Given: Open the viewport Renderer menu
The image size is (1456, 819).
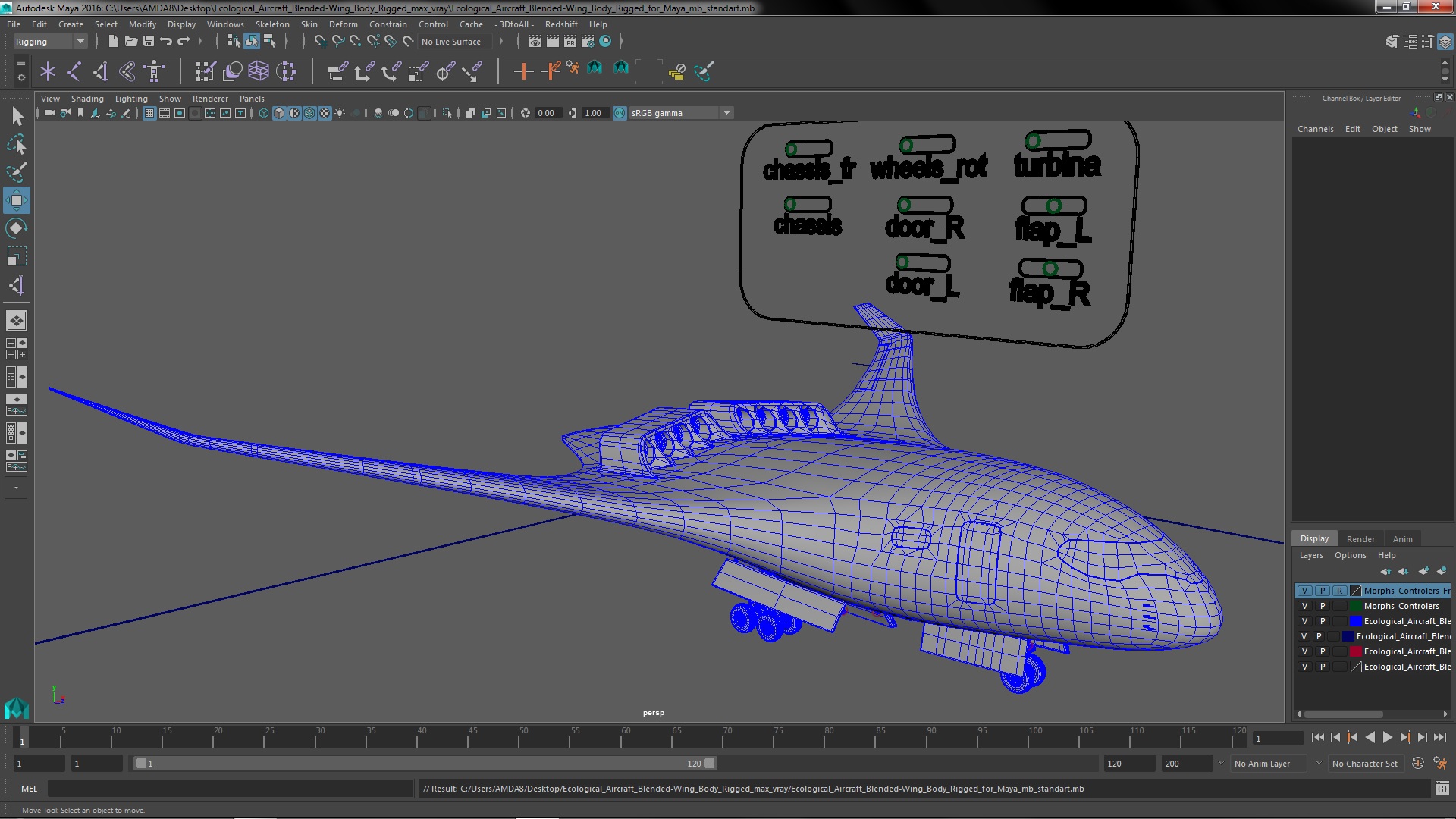Looking at the screenshot, I should [210, 99].
